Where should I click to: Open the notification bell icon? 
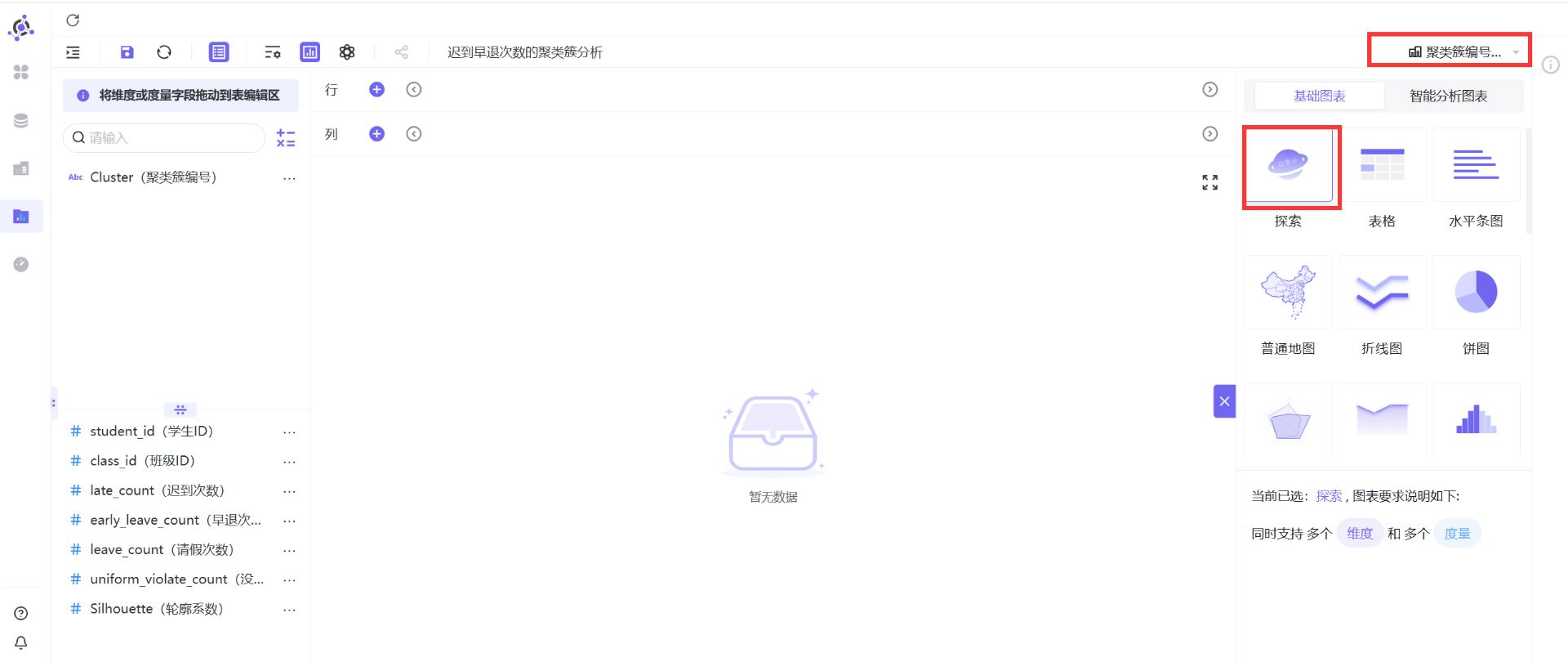click(21, 643)
